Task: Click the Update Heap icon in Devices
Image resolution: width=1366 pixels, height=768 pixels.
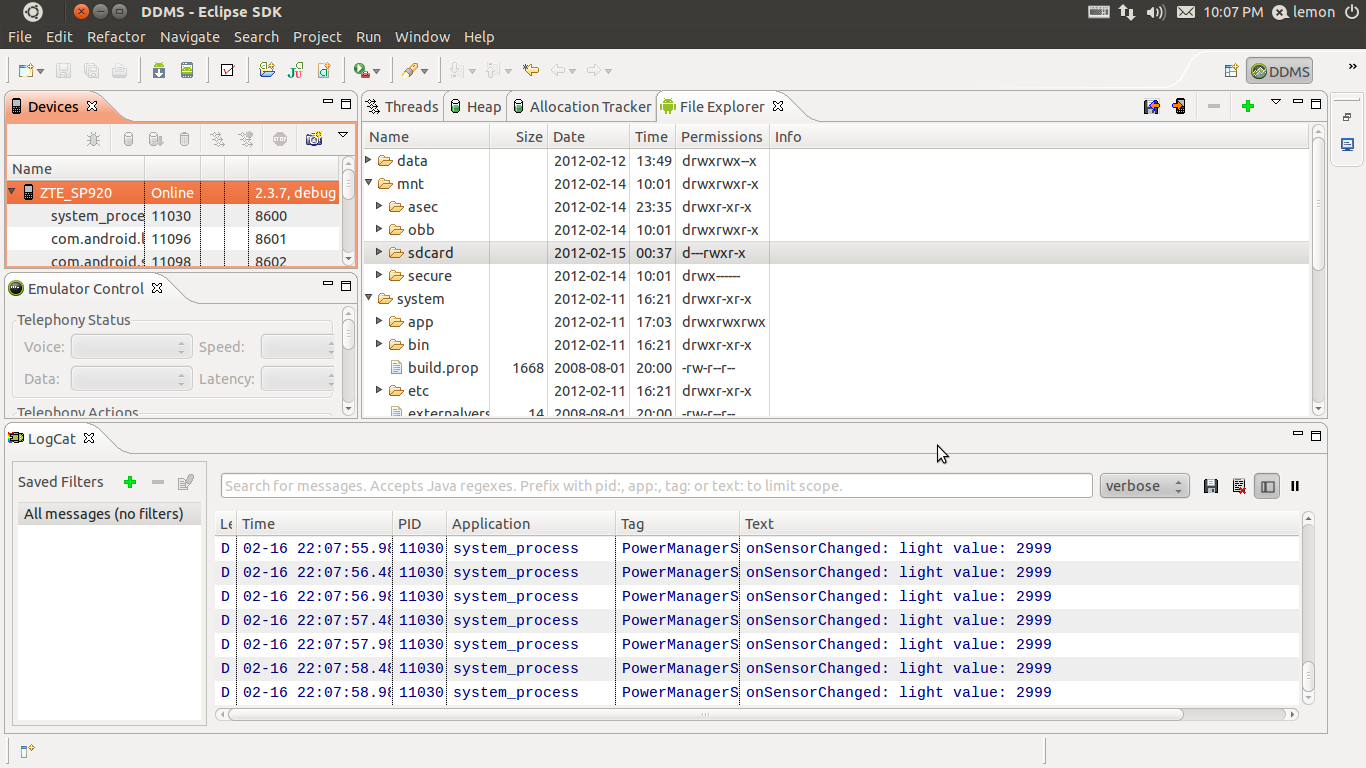Action: click(128, 139)
